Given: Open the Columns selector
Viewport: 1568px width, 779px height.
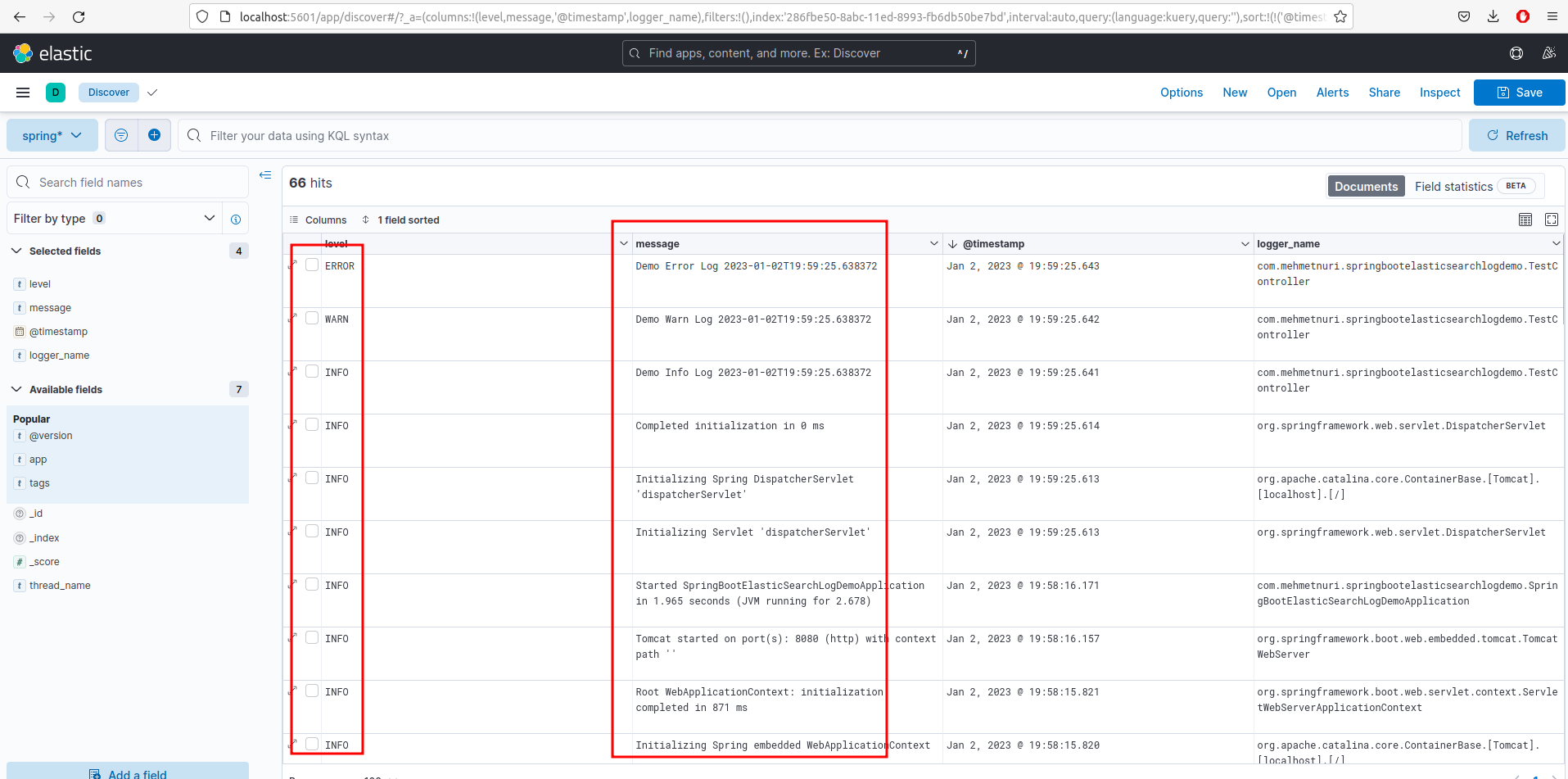Looking at the screenshot, I should click(x=318, y=220).
